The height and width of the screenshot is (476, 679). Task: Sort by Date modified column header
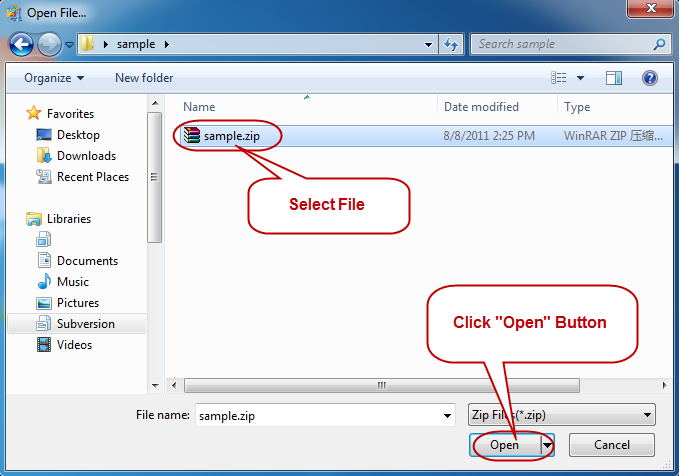click(481, 107)
